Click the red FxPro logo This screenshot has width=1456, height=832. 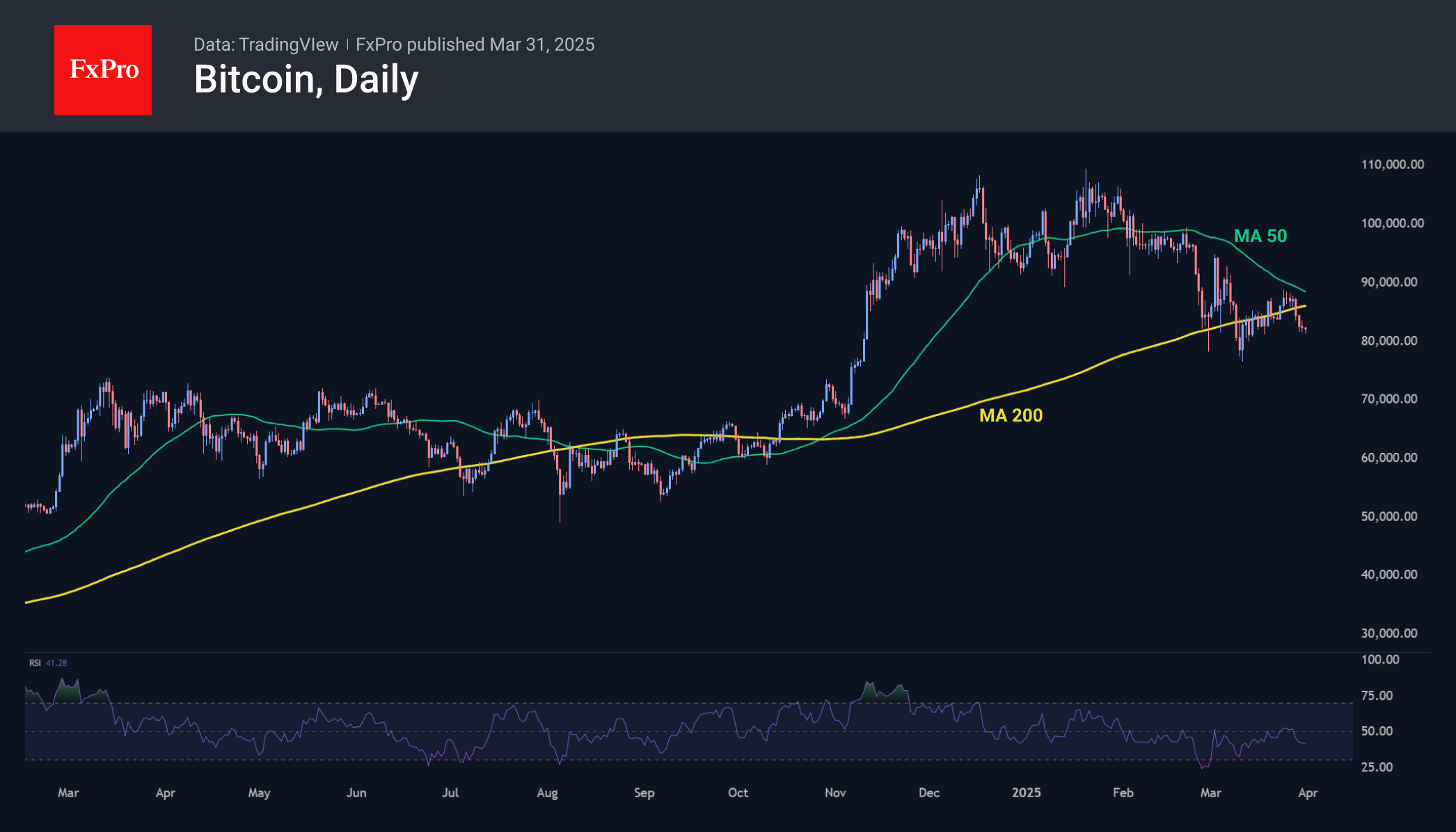[103, 70]
